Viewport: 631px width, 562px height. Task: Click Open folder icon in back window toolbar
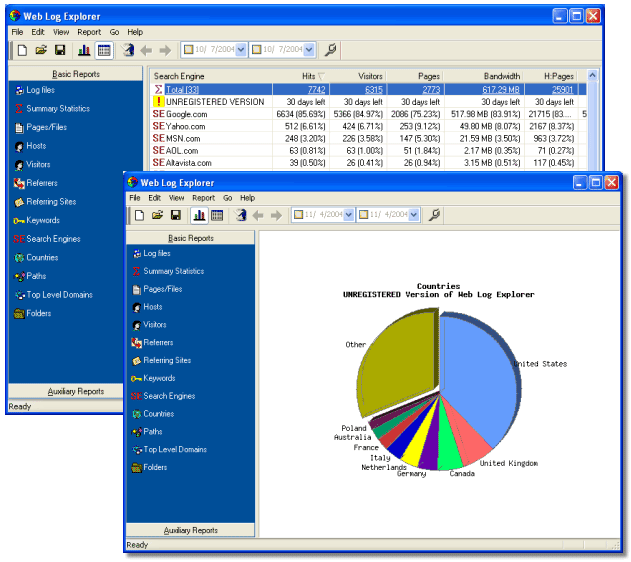(41, 50)
